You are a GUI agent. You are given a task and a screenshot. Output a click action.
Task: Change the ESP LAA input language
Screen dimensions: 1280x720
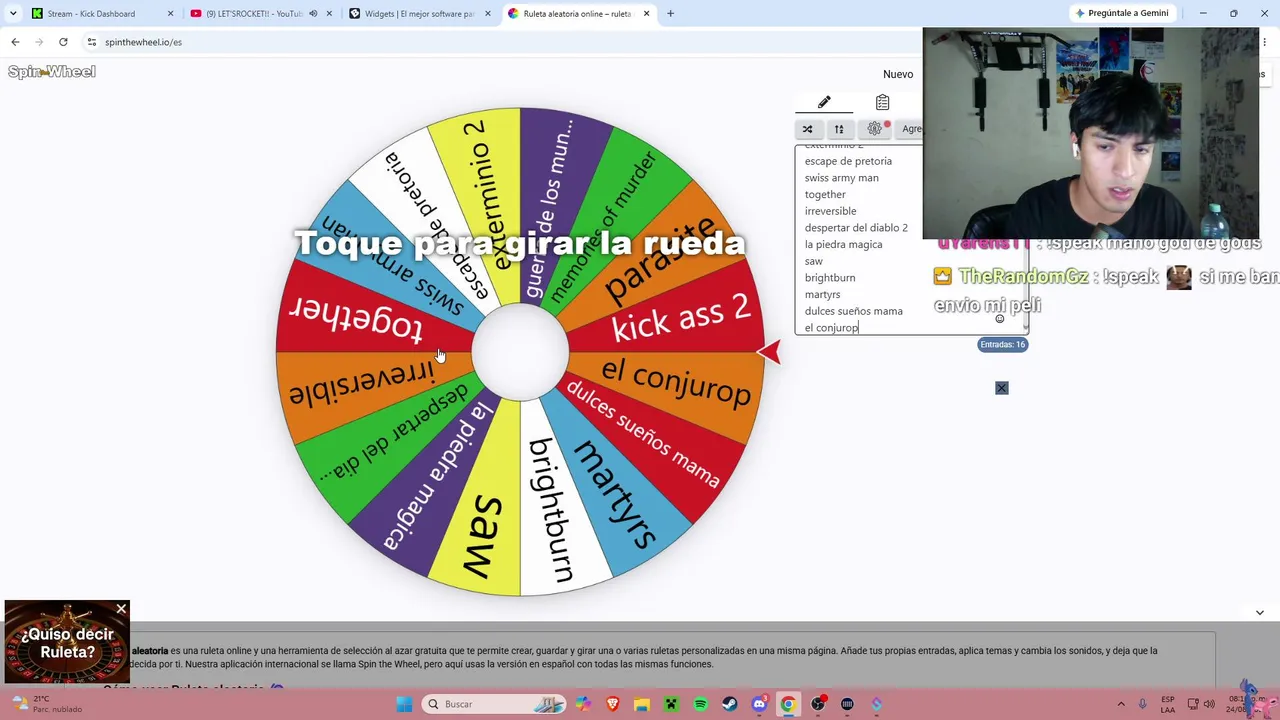point(1168,704)
